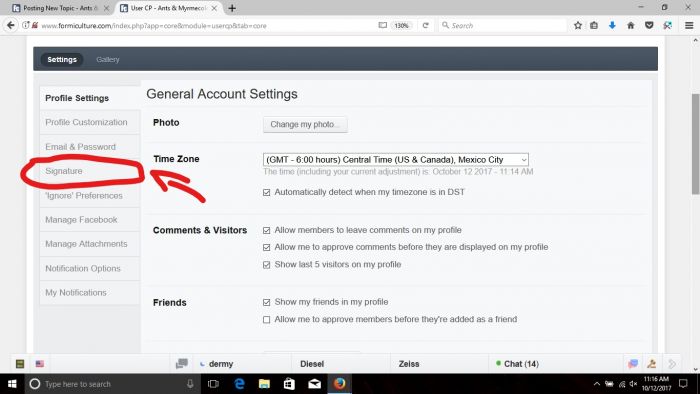
Task: Toggle reader view icon in address bar
Action: pyautogui.click(x=383, y=25)
